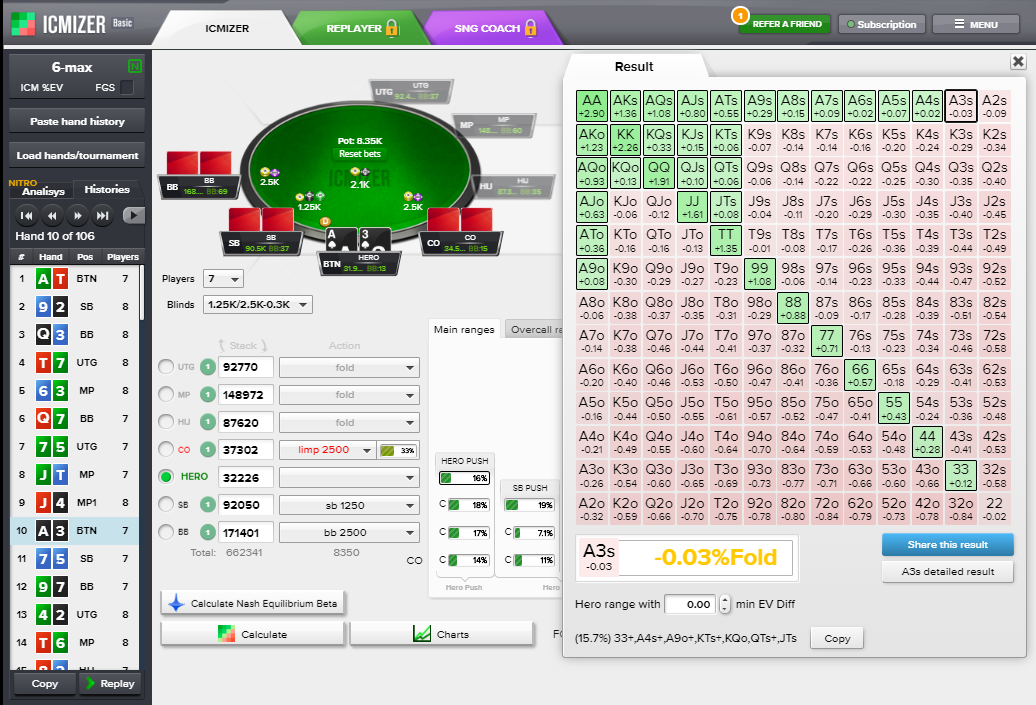Click the Replayer tab lock icon

pyautogui.click(x=392, y=28)
